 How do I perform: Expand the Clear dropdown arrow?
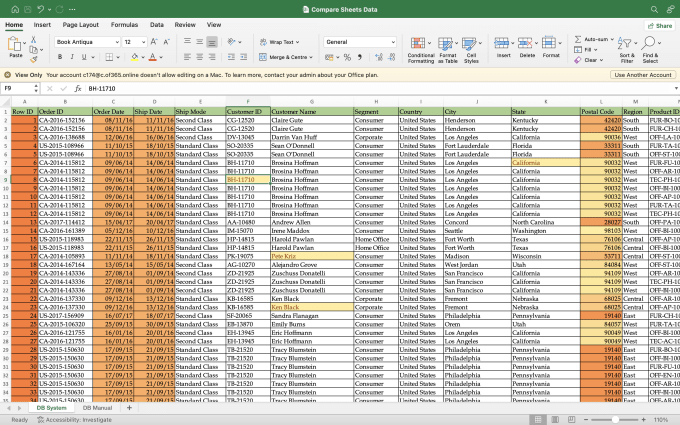pyautogui.click(x=601, y=60)
